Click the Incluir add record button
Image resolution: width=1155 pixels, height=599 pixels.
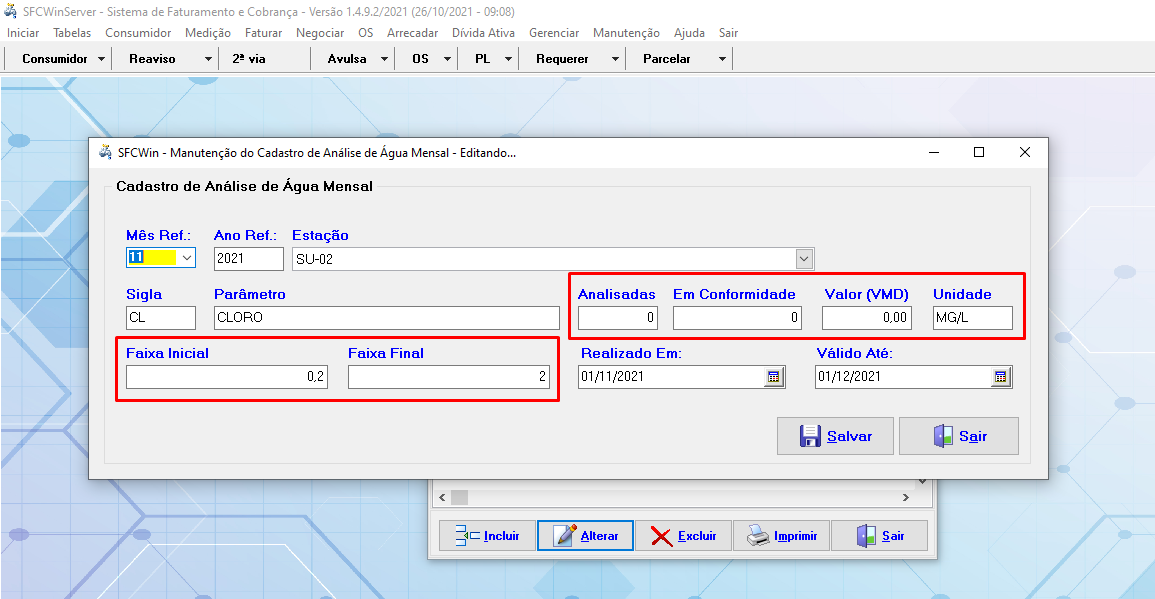pos(487,536)
